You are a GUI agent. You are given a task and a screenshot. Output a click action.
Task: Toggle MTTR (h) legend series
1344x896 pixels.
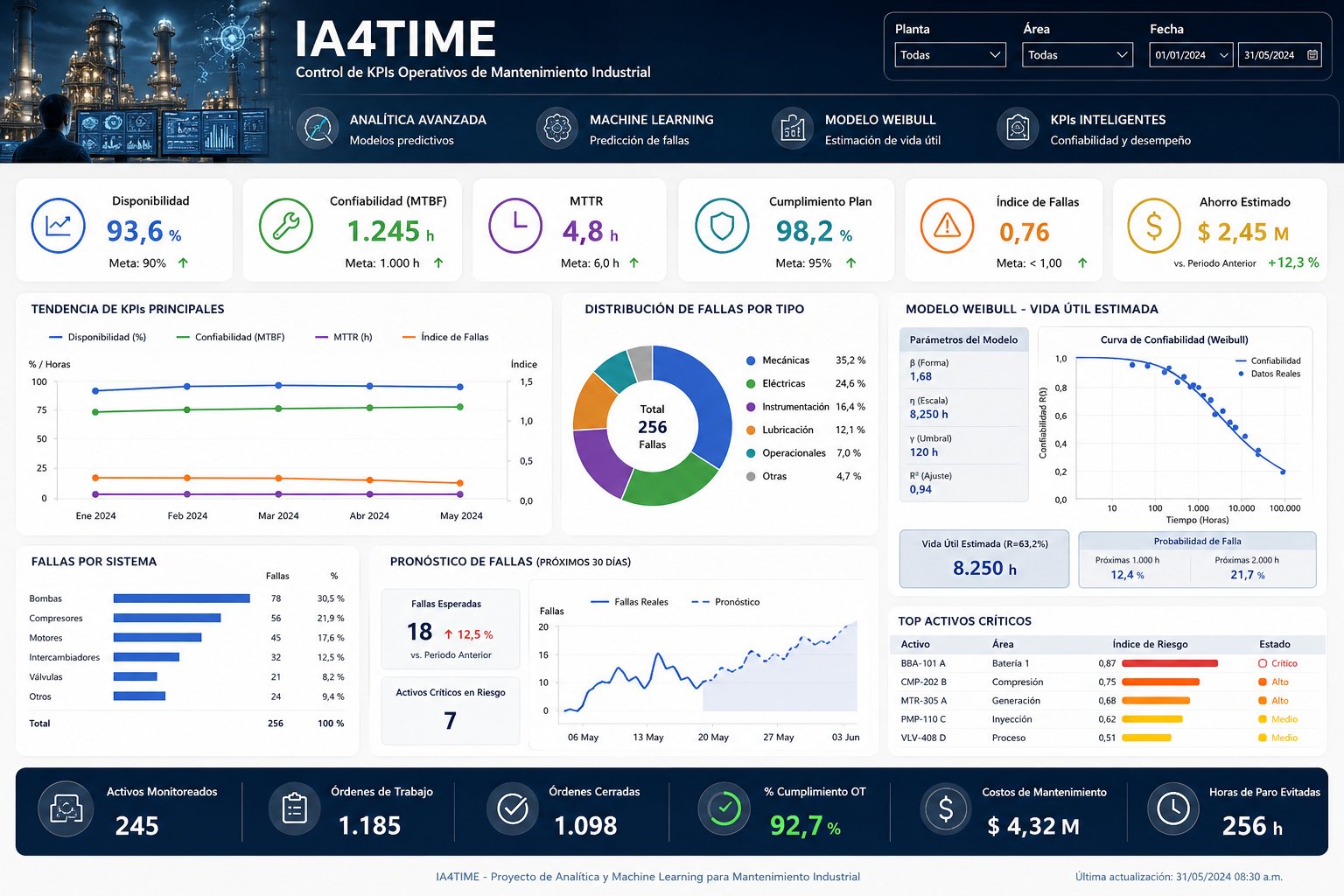pyautogui.click(x=343, y=337)
